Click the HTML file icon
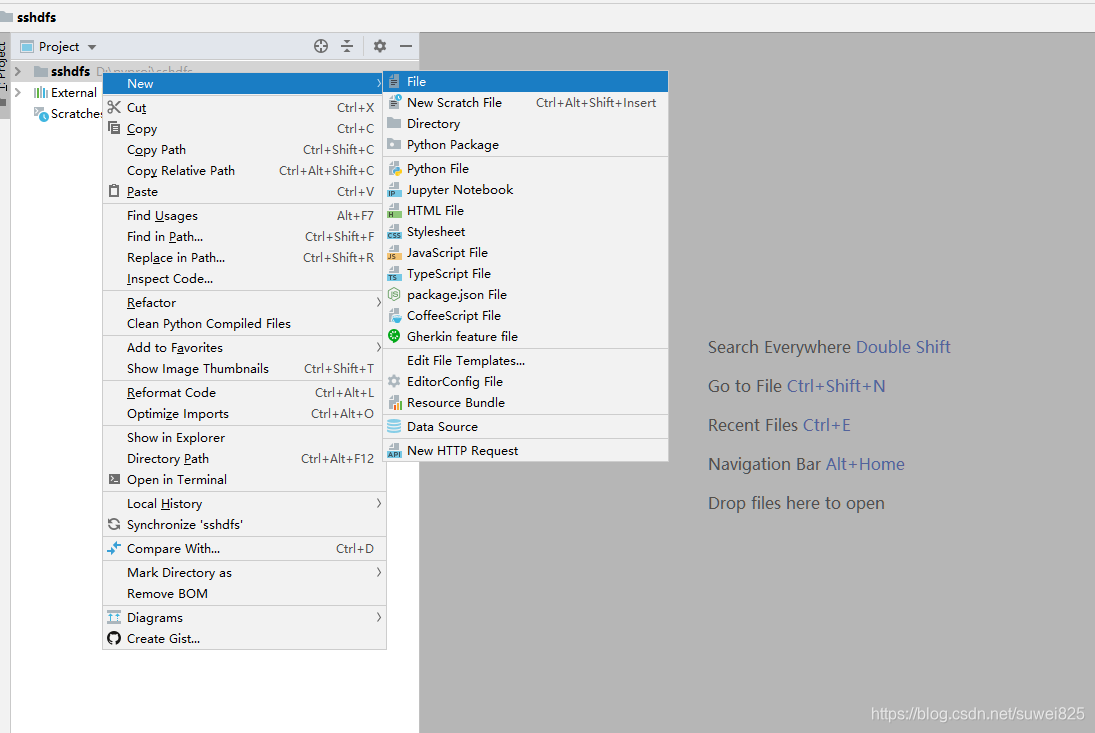The height and width of the screenshot is (733, 1095). click(x=395, y=210)
